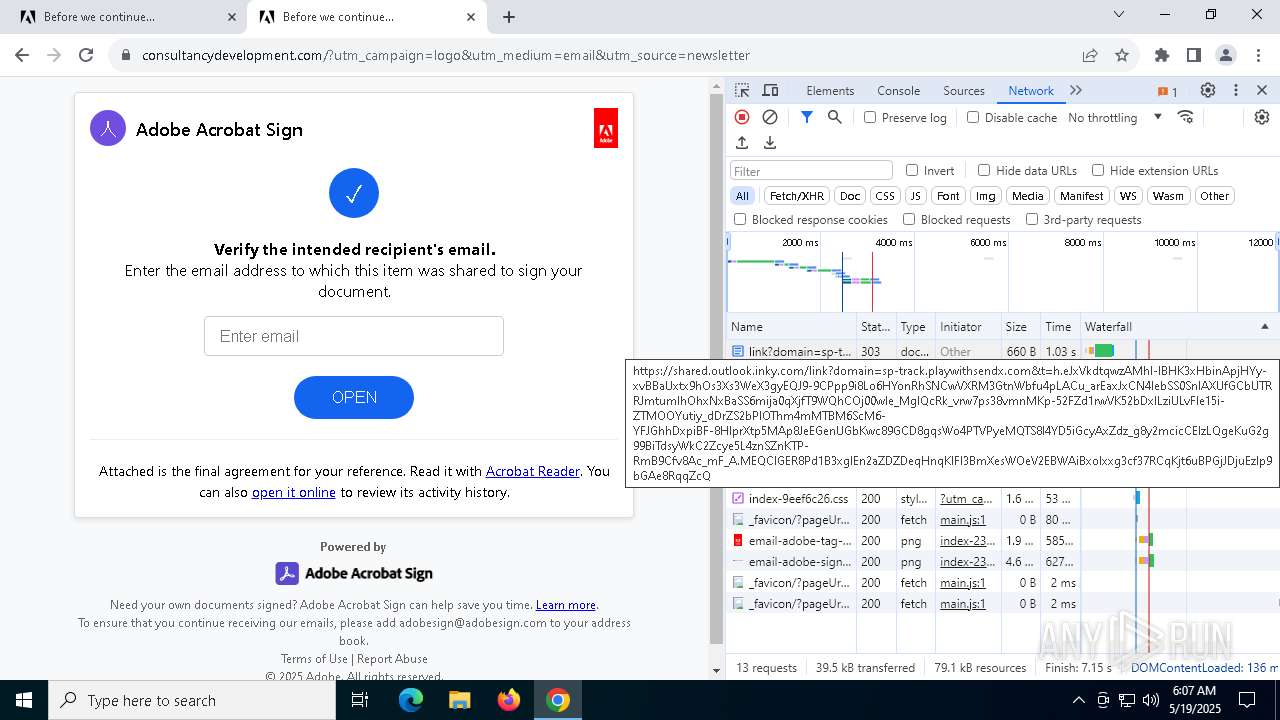This screenshot has width=1280, height=720.
Task: Enable the Disable cache checkbox
Action: 973,117
